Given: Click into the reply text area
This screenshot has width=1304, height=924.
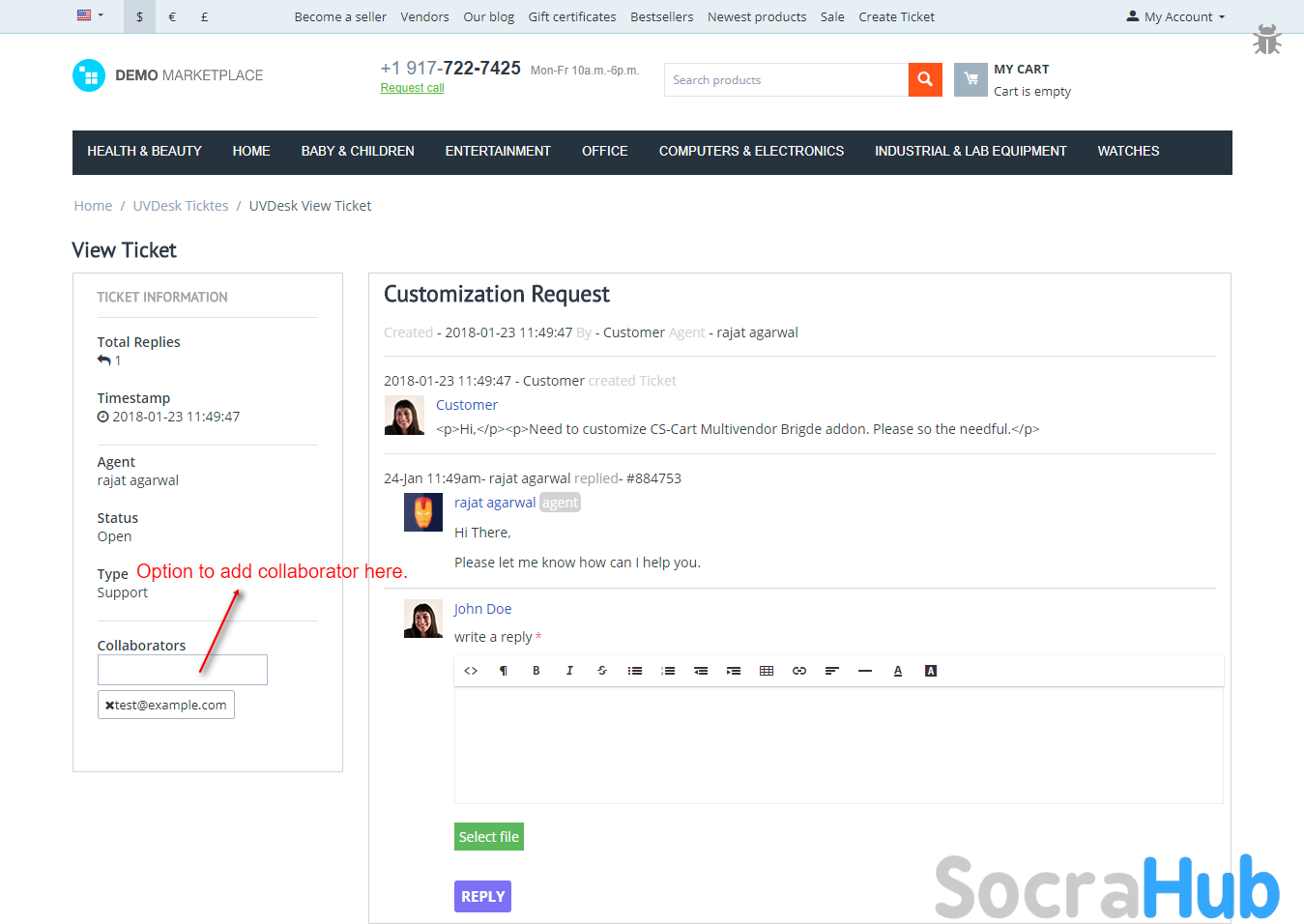Looking at the screenshot, I should 839,745.
